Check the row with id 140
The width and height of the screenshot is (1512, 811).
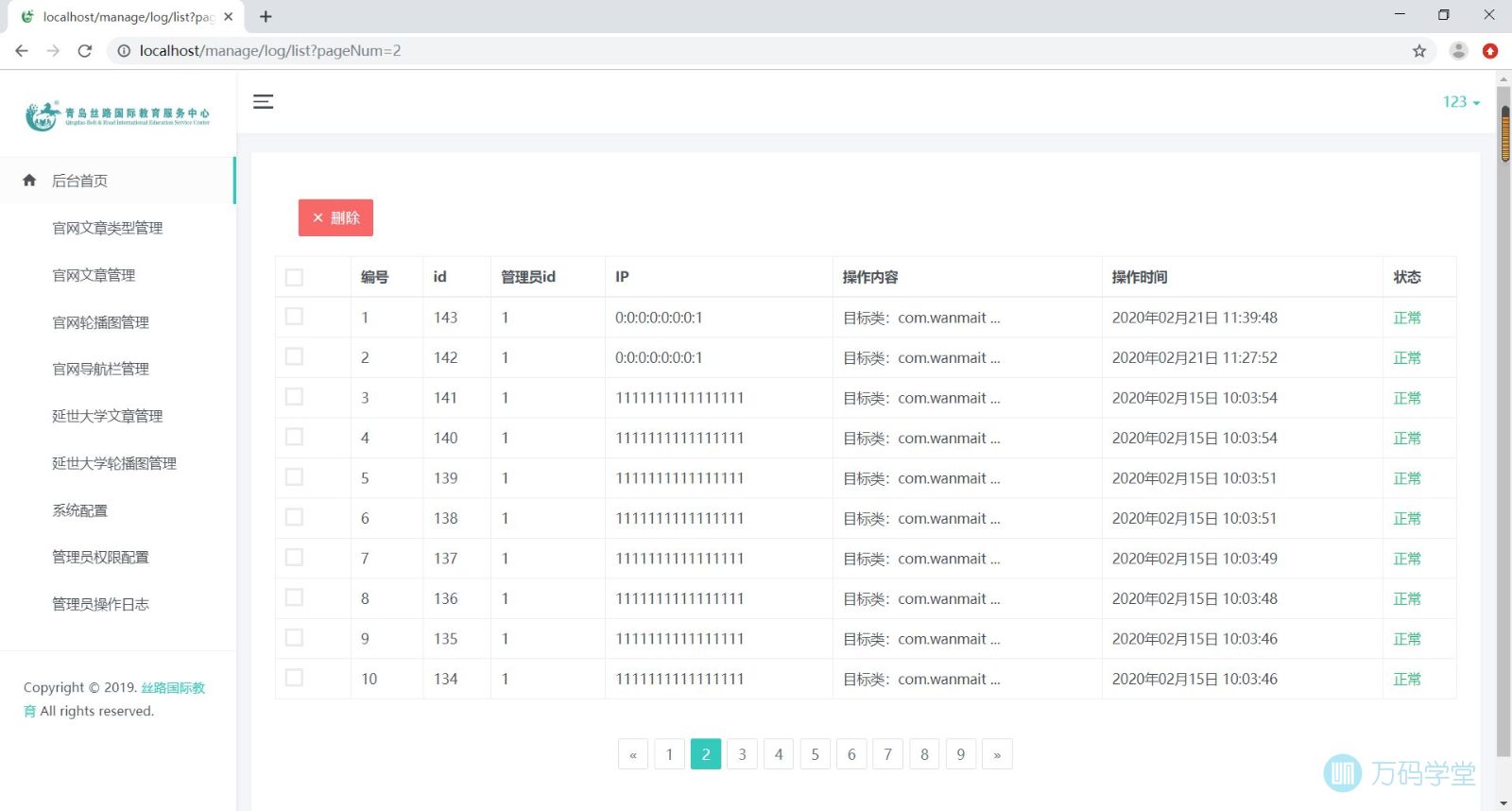tap(294, 437)
